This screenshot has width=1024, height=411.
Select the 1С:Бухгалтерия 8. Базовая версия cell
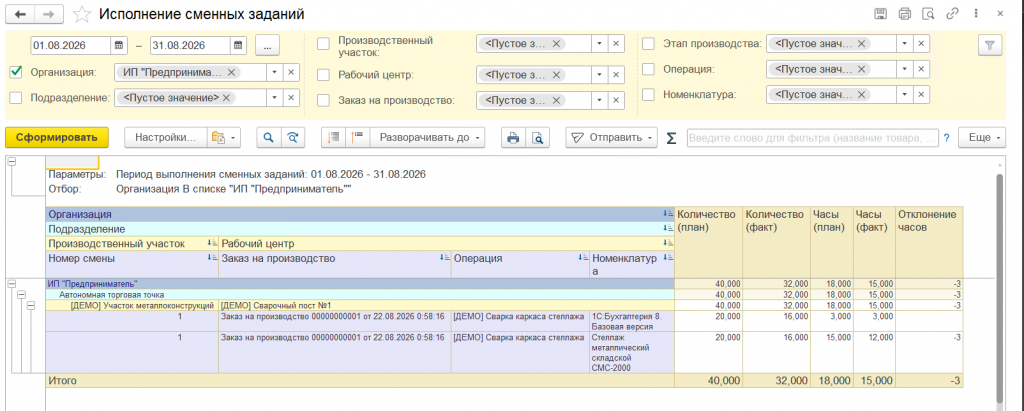point(632,321)
